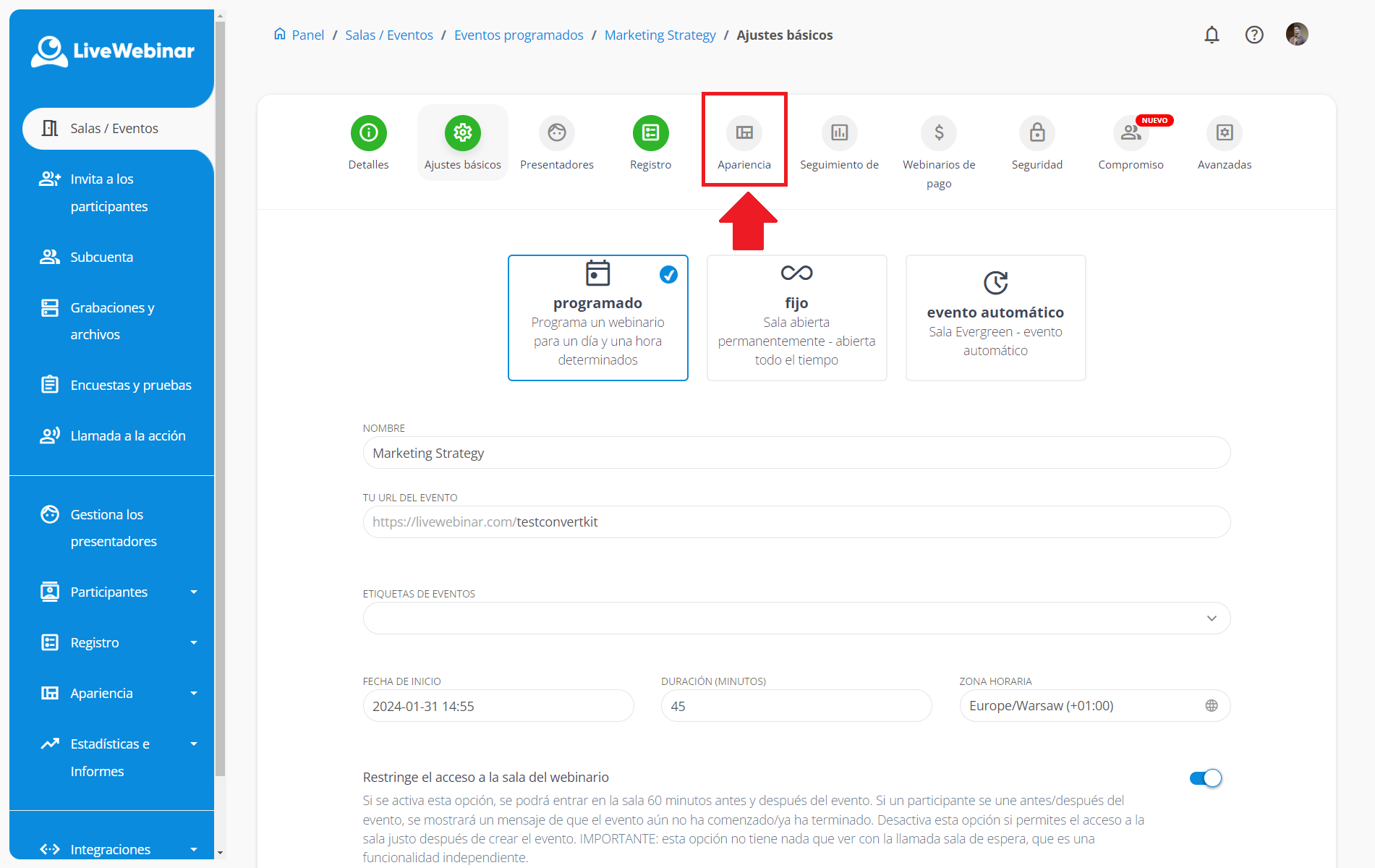
Task: Choose the 'evento automático' room type
Action: click(x=995, y=318)
